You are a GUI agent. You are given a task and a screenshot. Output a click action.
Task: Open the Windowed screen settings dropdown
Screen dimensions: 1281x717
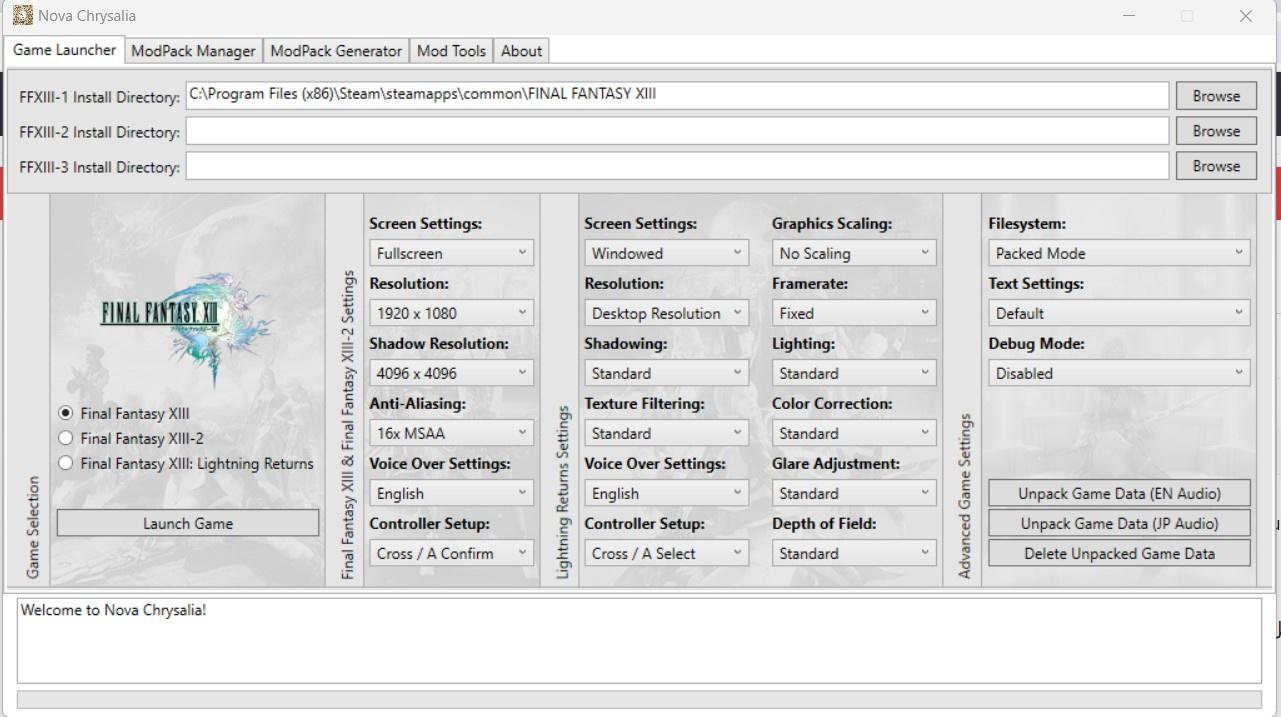coord(666,253)
